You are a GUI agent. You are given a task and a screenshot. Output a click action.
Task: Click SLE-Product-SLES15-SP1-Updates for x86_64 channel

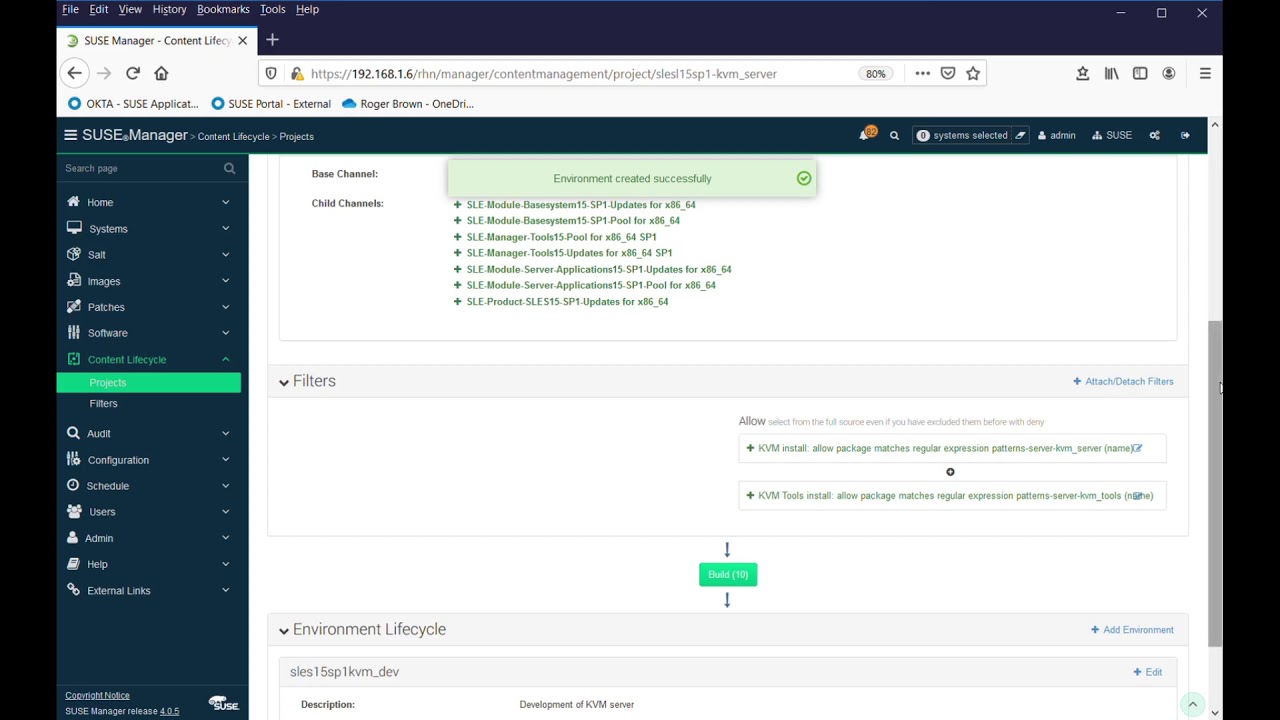[x=567, y=301]
